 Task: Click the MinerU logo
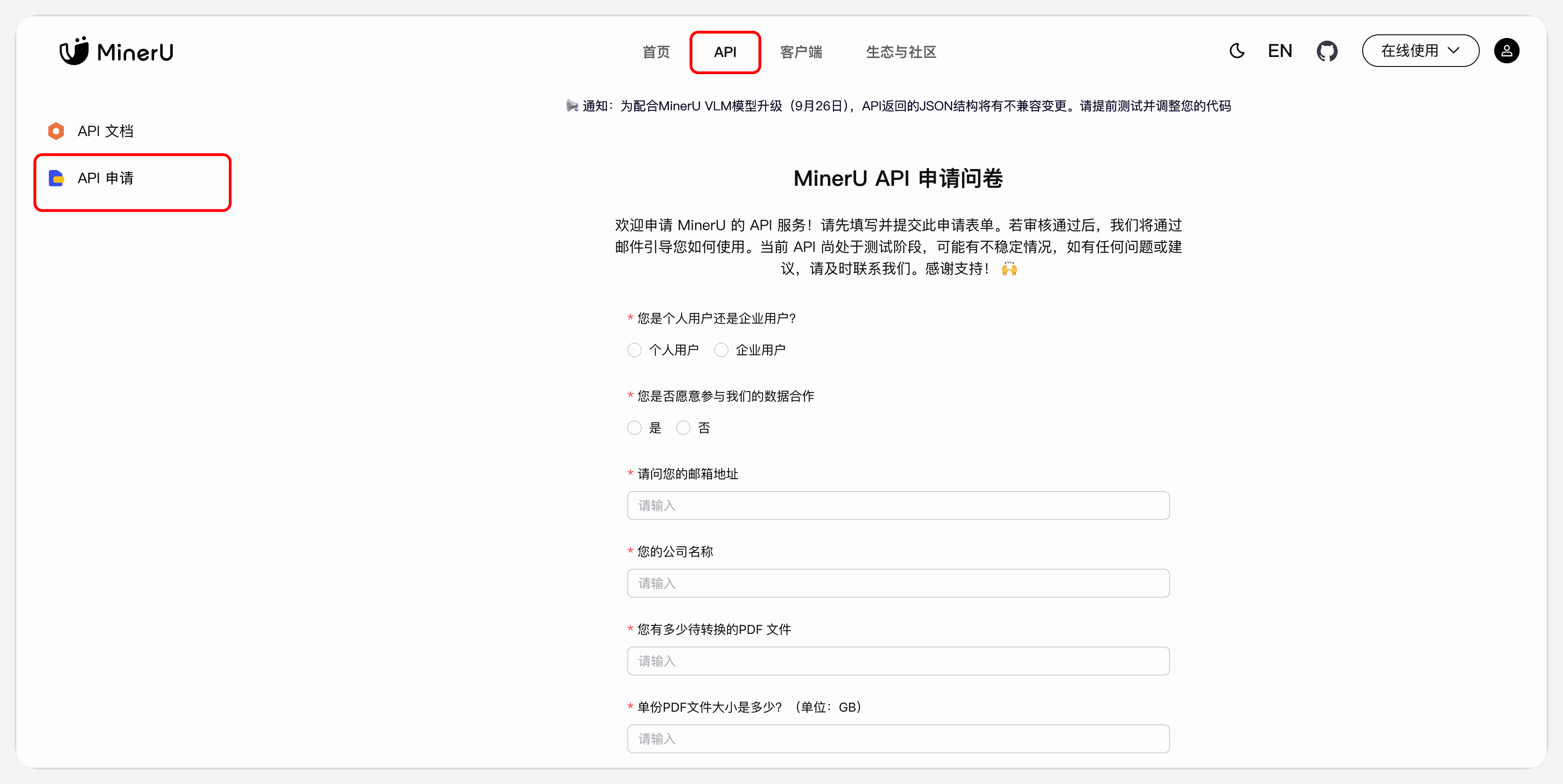tap(116, 51)
